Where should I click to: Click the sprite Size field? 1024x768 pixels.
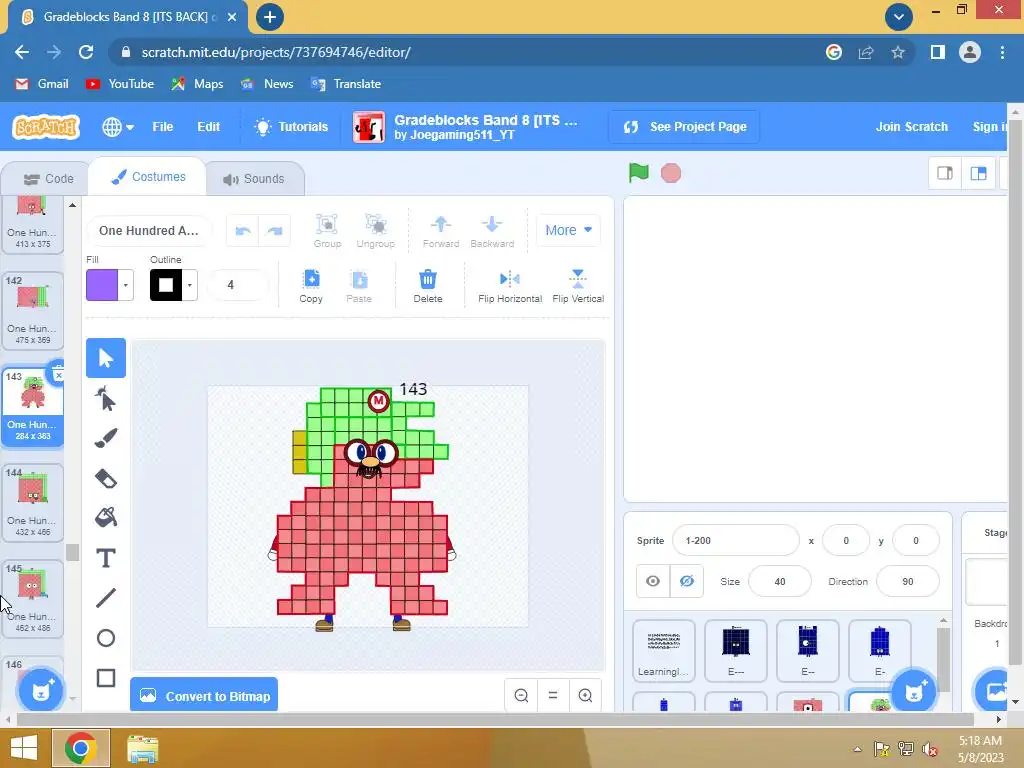click(x=780, y=581)
